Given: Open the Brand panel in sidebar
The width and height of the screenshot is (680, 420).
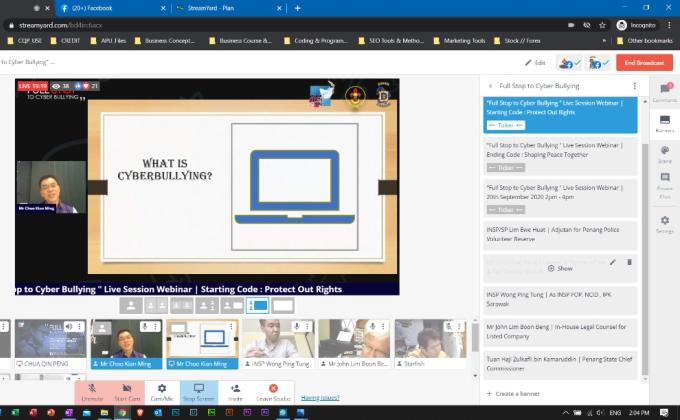Looking at the screenshot, I should (x=664, y=154).
